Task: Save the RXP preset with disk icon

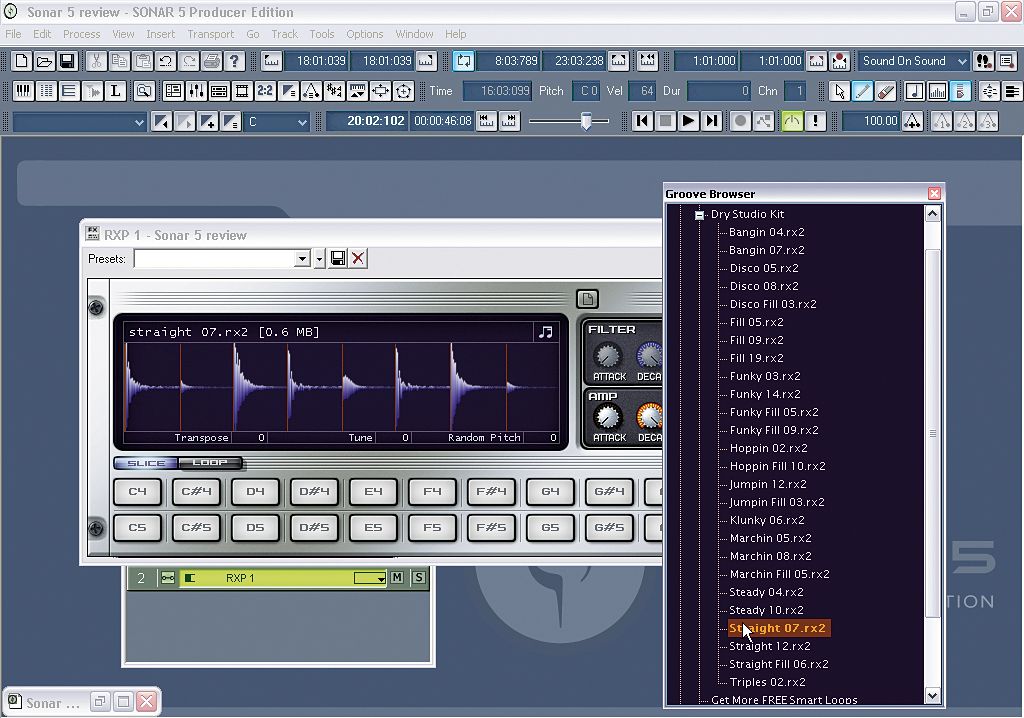Action: (338, 259)
